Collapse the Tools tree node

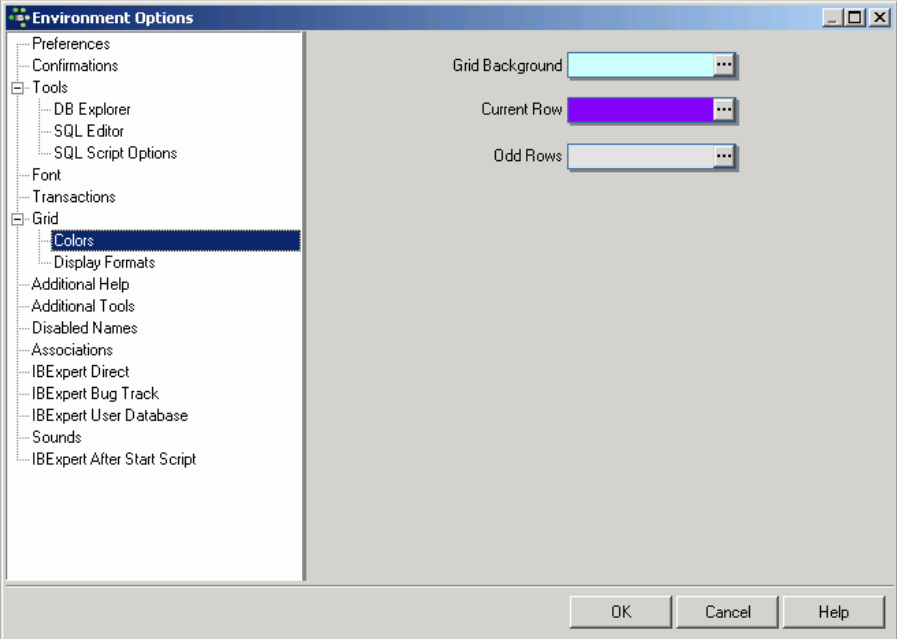click(18, 88)
